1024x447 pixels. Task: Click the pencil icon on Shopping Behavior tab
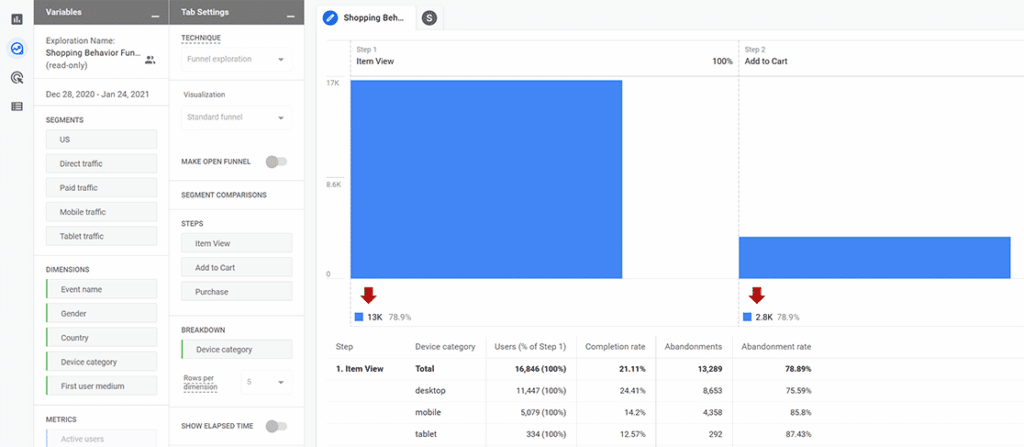tap(331, 18)
